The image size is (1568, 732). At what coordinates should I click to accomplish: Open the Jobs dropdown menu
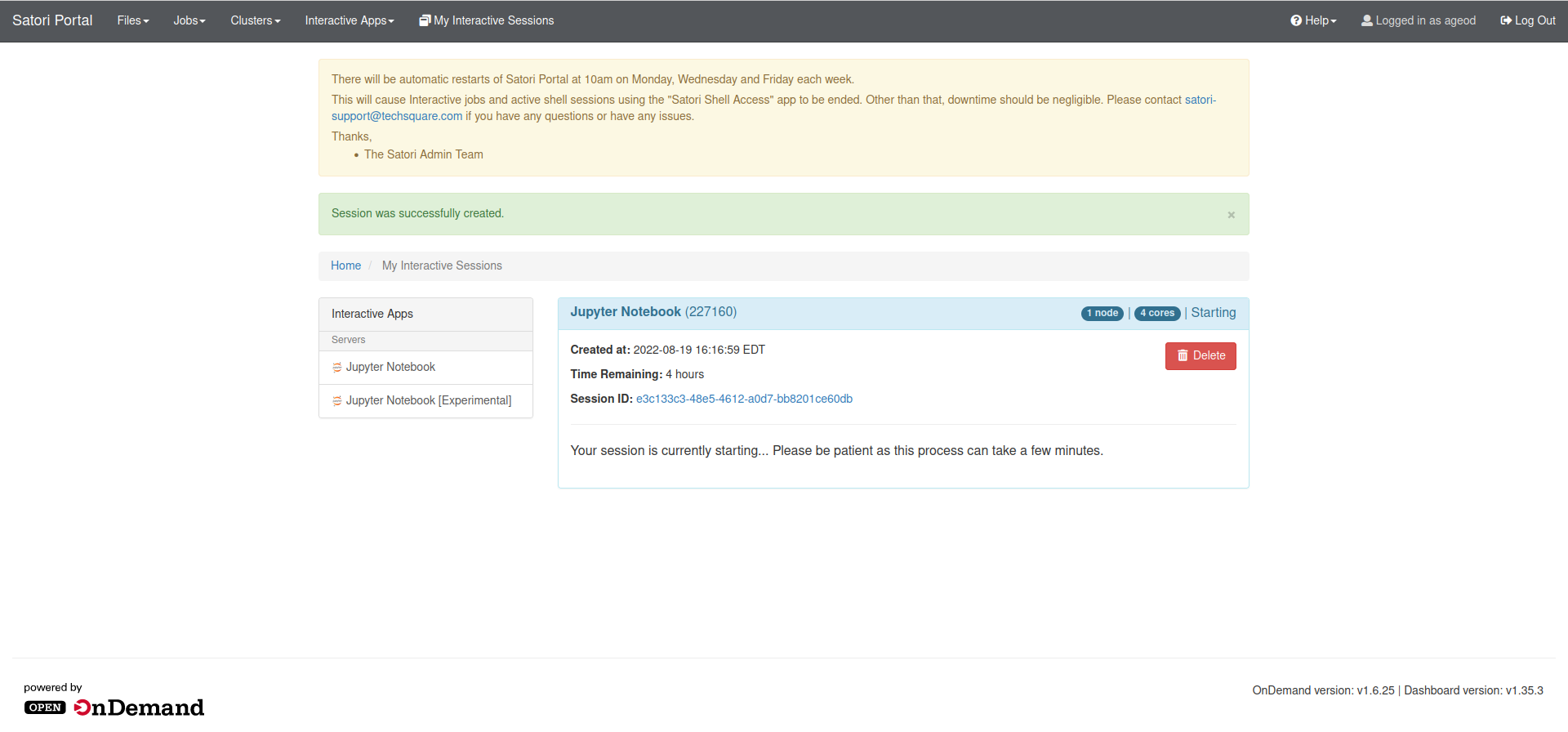click(189, 20)
